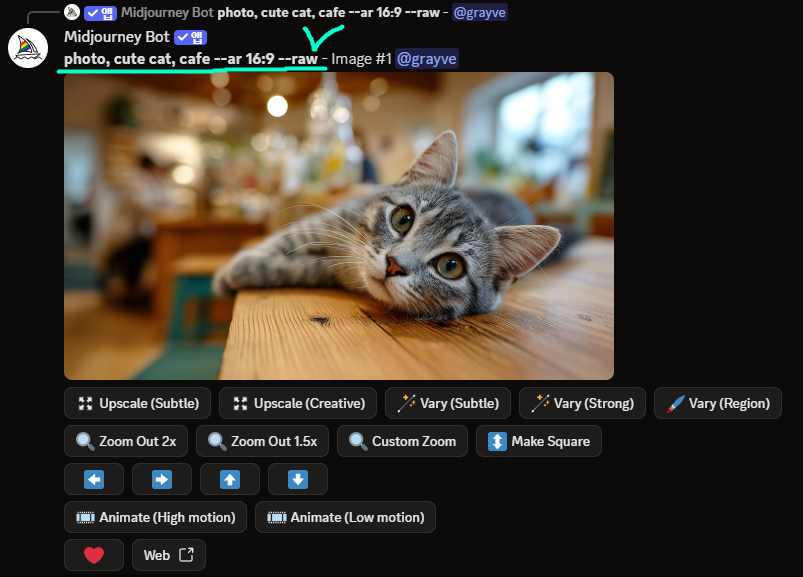Viewport: 803px width, 577px height.
Task: Click the app badge in reply preview
Action: point(100,13)
